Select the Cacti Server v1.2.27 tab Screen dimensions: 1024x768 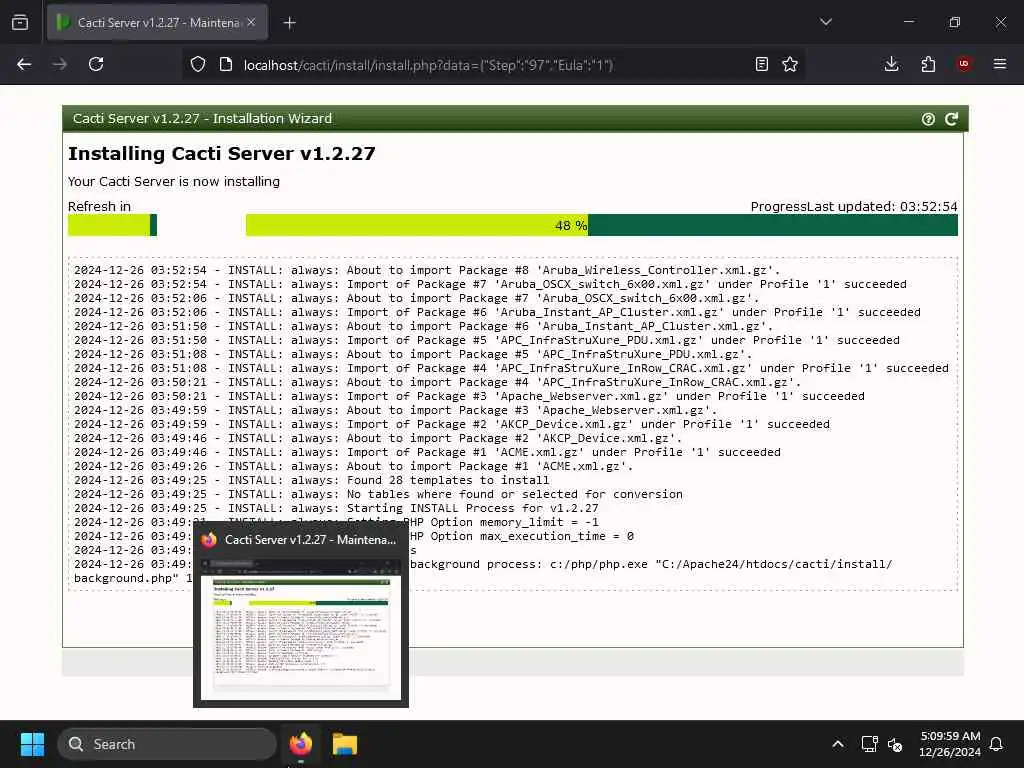[x=157, y=23]
